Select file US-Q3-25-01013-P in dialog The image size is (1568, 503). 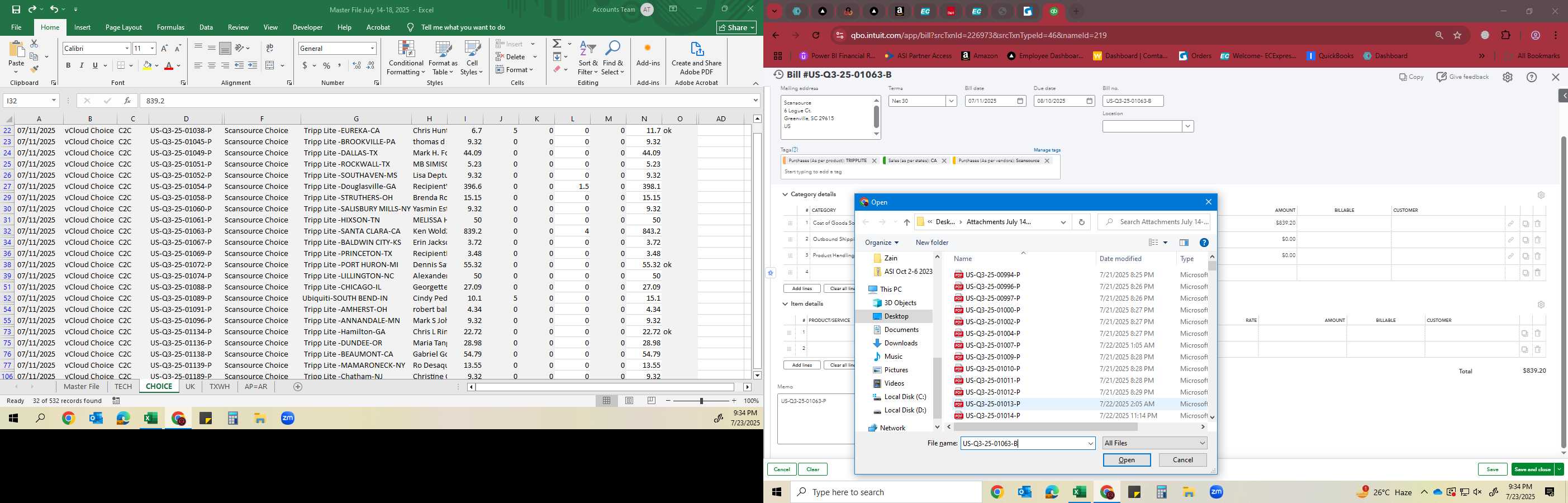click(992, 404)
